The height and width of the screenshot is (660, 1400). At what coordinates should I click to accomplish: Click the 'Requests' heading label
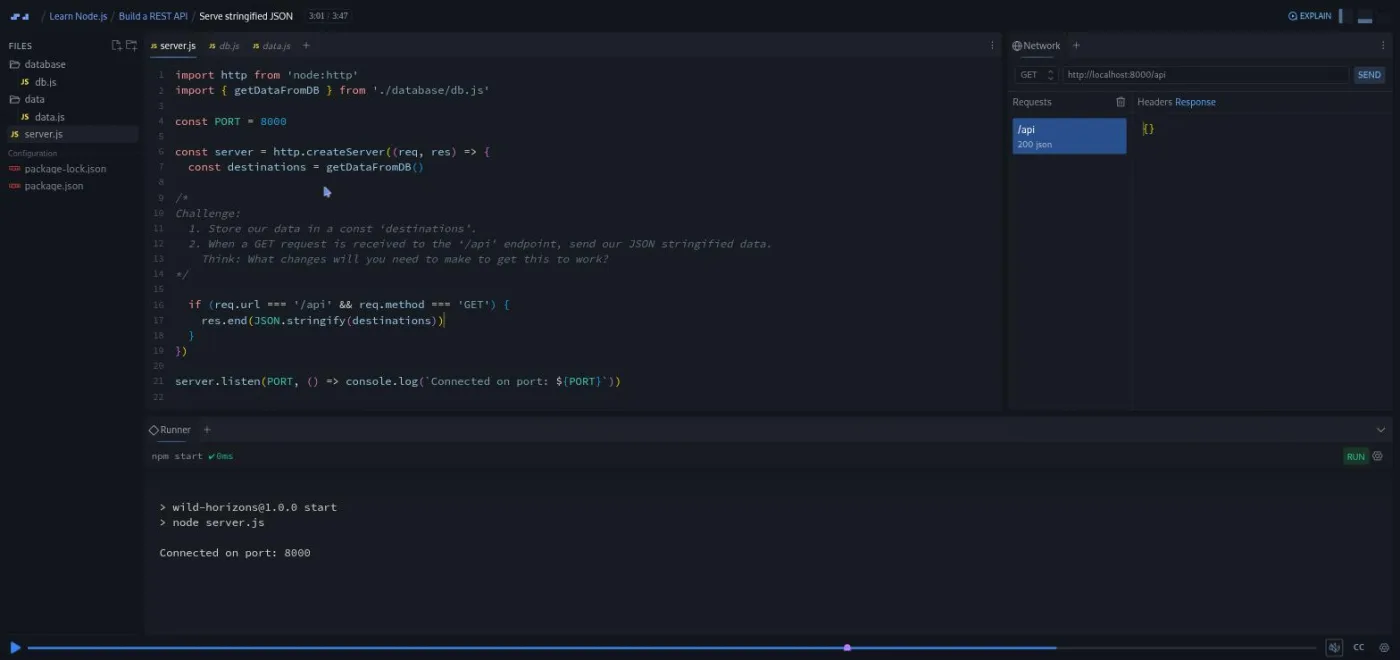click(x=1032, y=102)
